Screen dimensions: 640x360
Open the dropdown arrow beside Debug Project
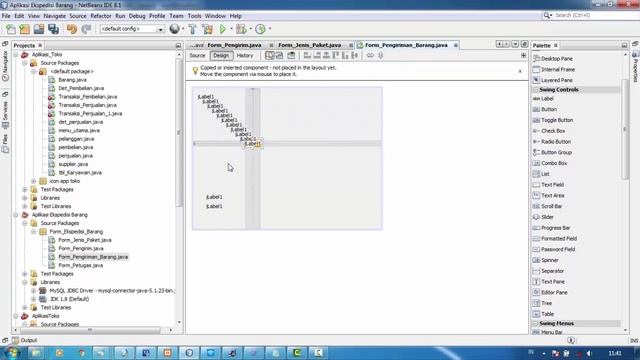250,29
